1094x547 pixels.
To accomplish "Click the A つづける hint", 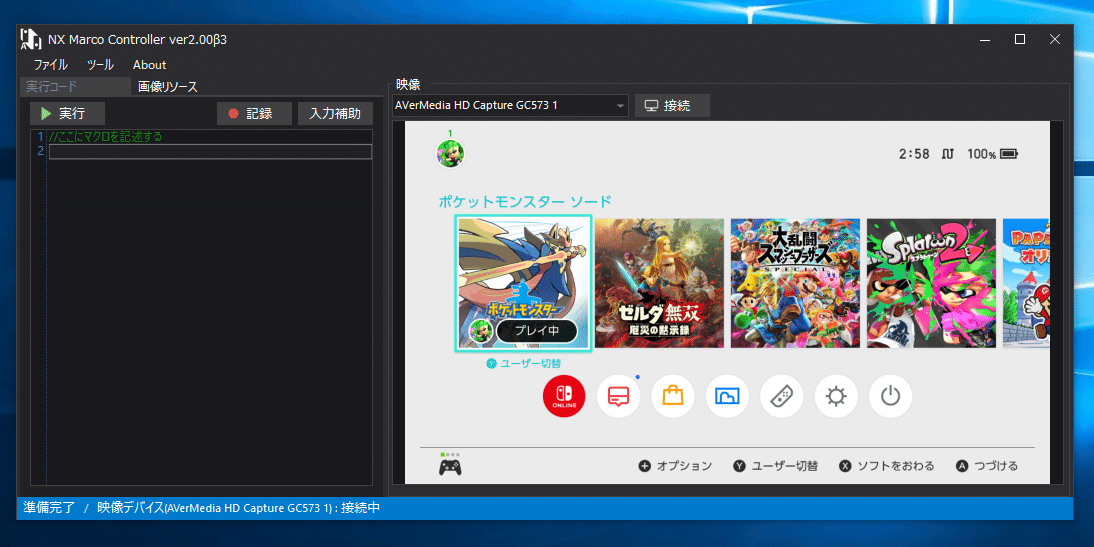I will pos(987,465).
